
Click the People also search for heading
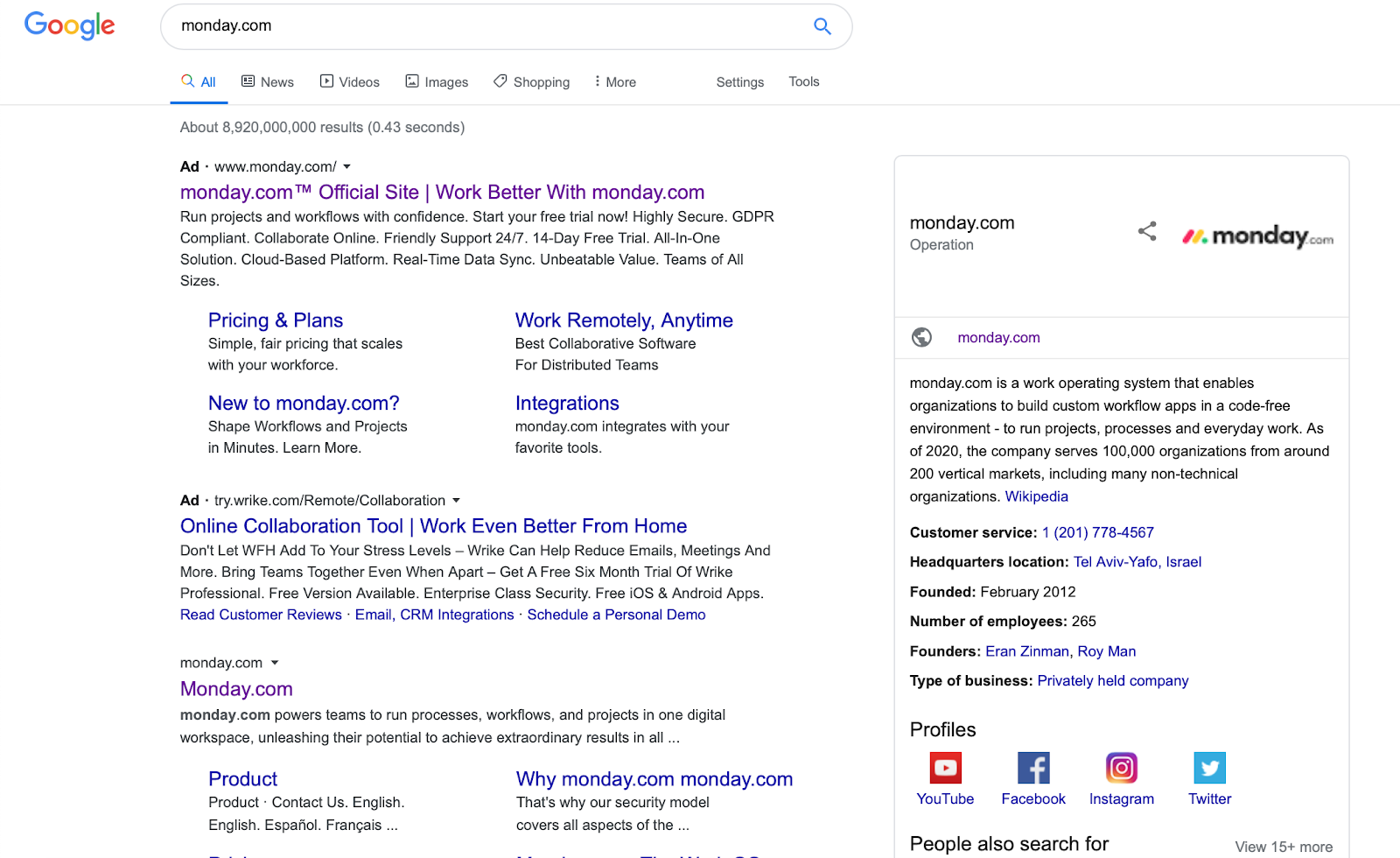pyautogui.click(x=1009, y=844)
